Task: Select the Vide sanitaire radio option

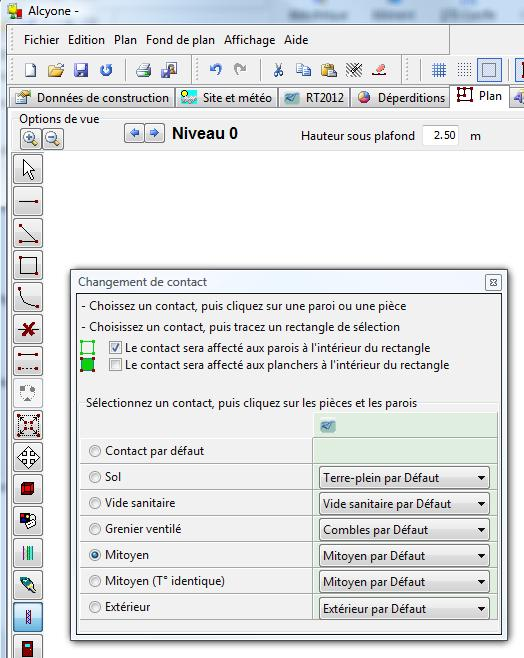Action: coord(95,503)
